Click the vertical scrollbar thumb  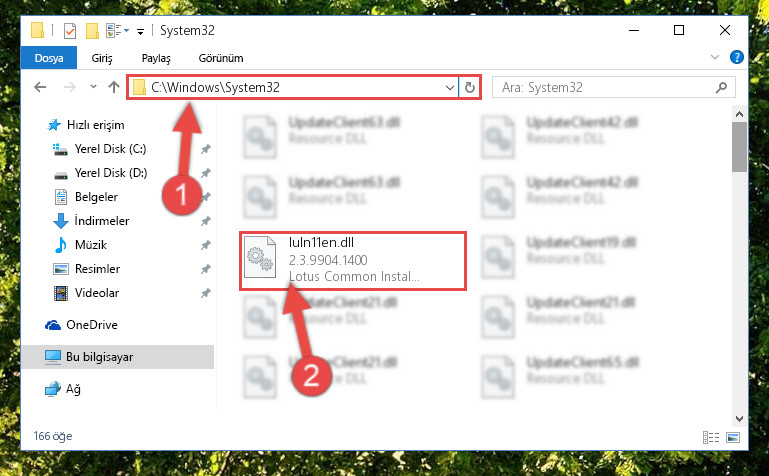pos(739,147)
